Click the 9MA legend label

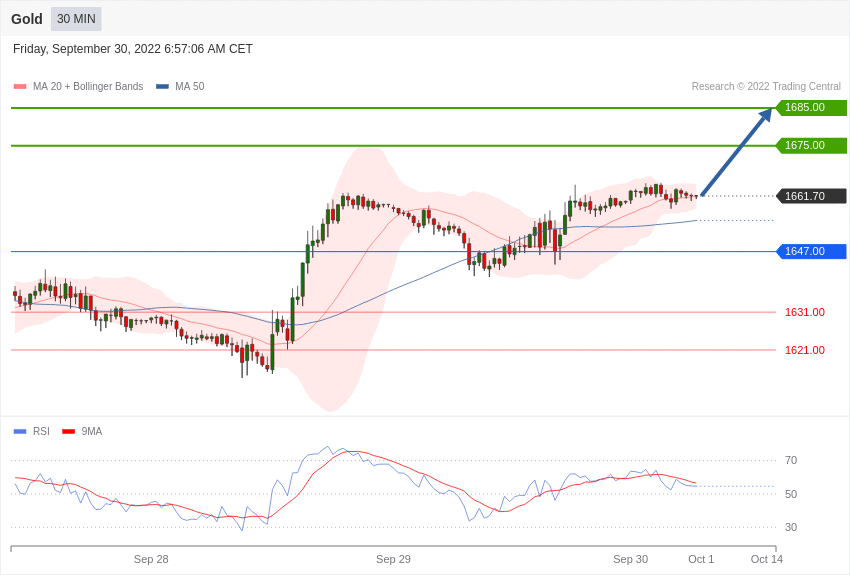tap(92, 431)
